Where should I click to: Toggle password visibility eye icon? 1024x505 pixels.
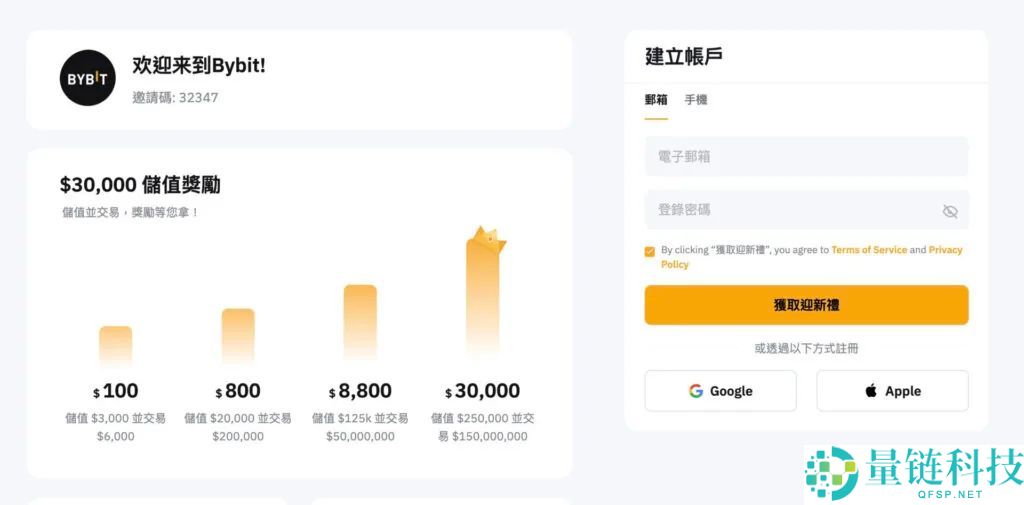950,210
